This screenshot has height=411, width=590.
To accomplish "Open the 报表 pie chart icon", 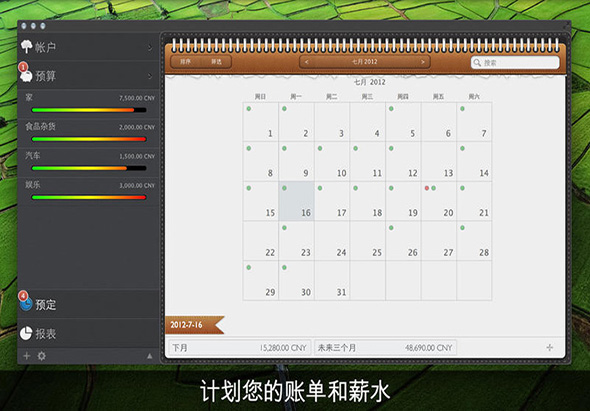I will [26, 333].
